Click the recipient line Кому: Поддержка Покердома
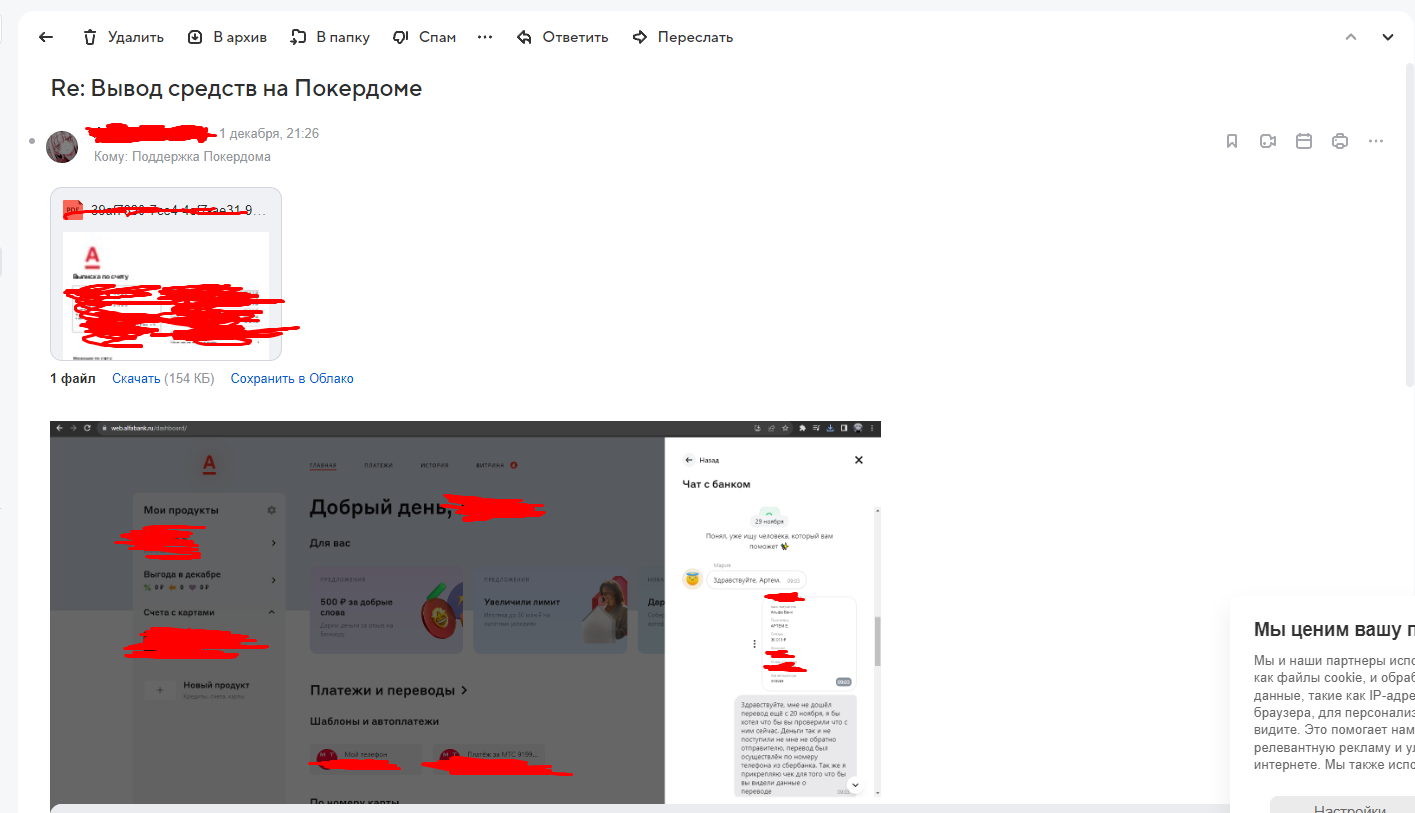Viewport: 1415px width, 813px height. (182, 157)
